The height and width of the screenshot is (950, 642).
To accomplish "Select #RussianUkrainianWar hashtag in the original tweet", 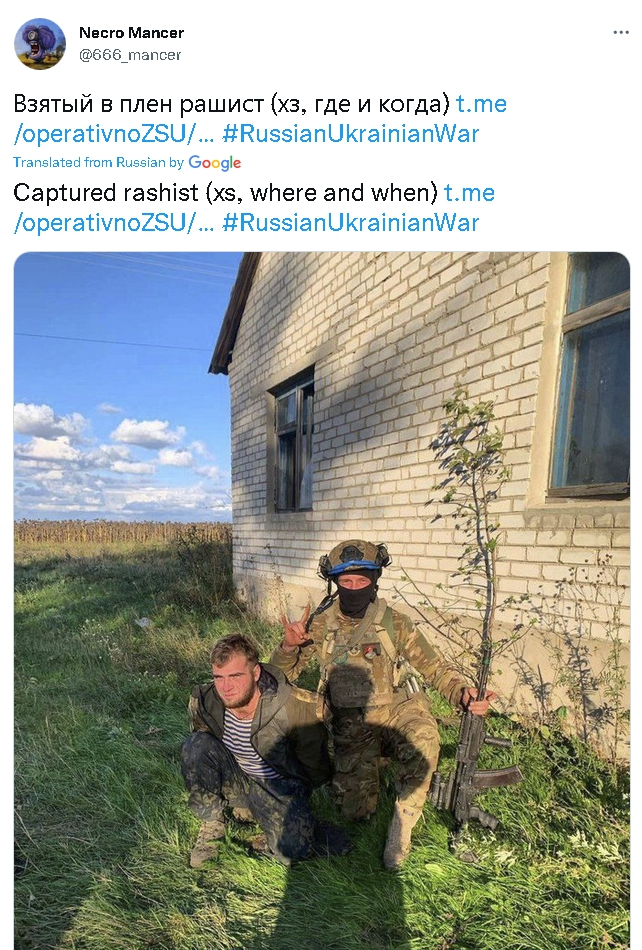I will pyautogui.click(x=351, y=133).
